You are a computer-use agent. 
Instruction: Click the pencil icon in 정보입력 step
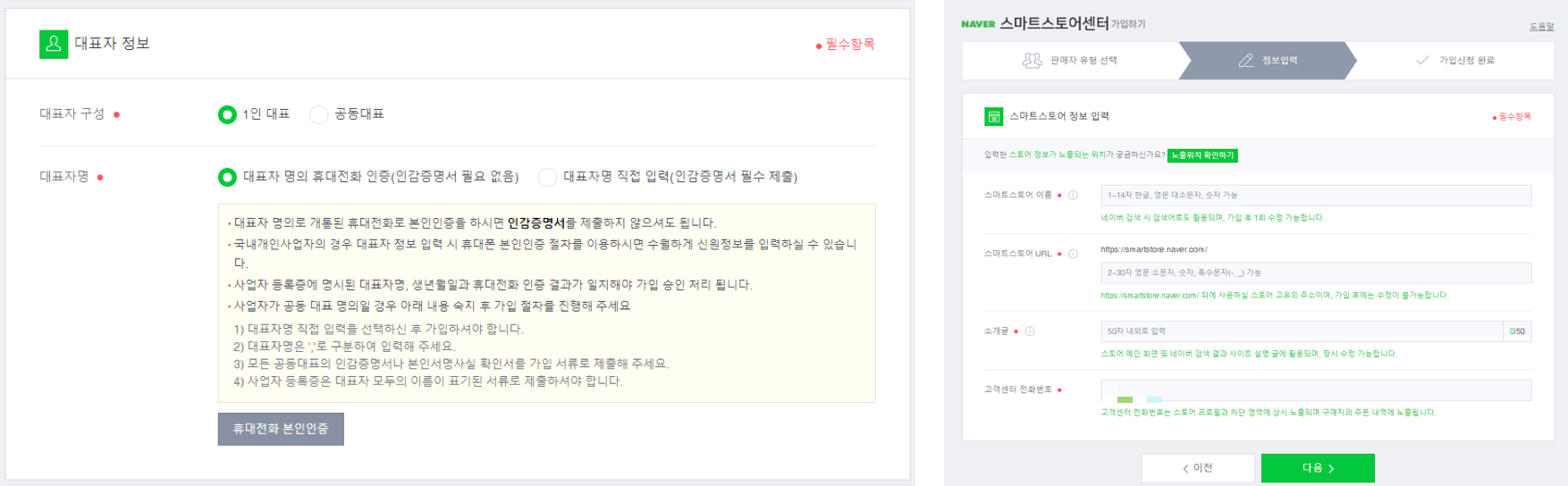tap(1246, 61)
